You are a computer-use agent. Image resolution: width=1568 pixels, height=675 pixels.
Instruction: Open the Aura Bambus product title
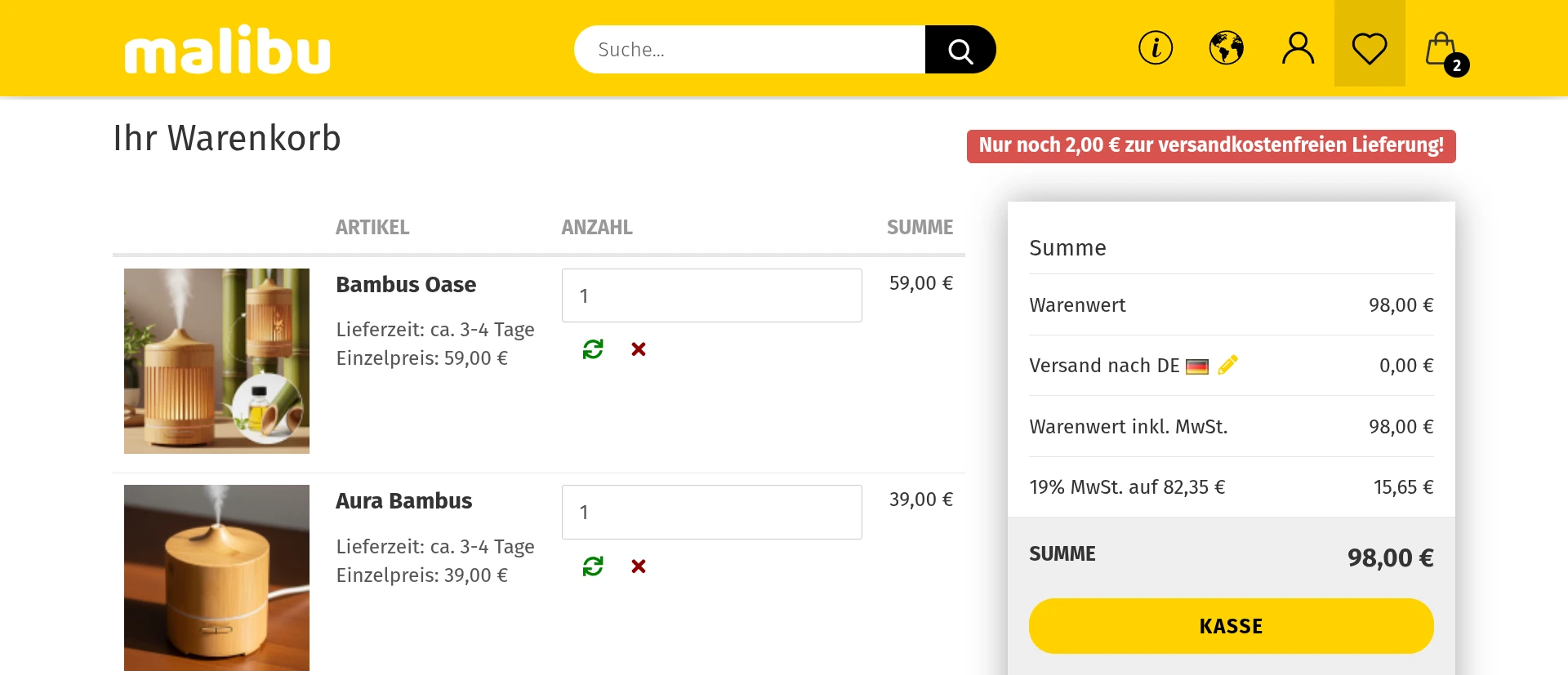[404, 501]
